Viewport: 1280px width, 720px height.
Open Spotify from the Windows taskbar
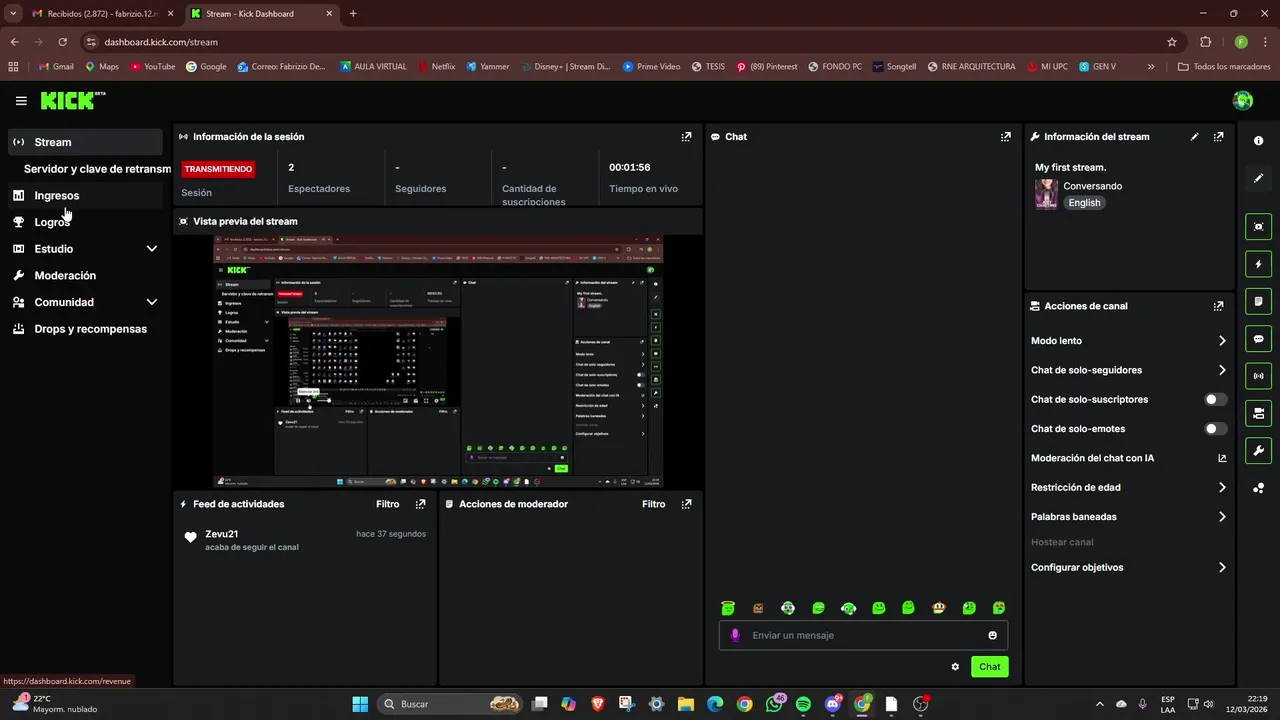pyautogui.click(x=804, y=704)
